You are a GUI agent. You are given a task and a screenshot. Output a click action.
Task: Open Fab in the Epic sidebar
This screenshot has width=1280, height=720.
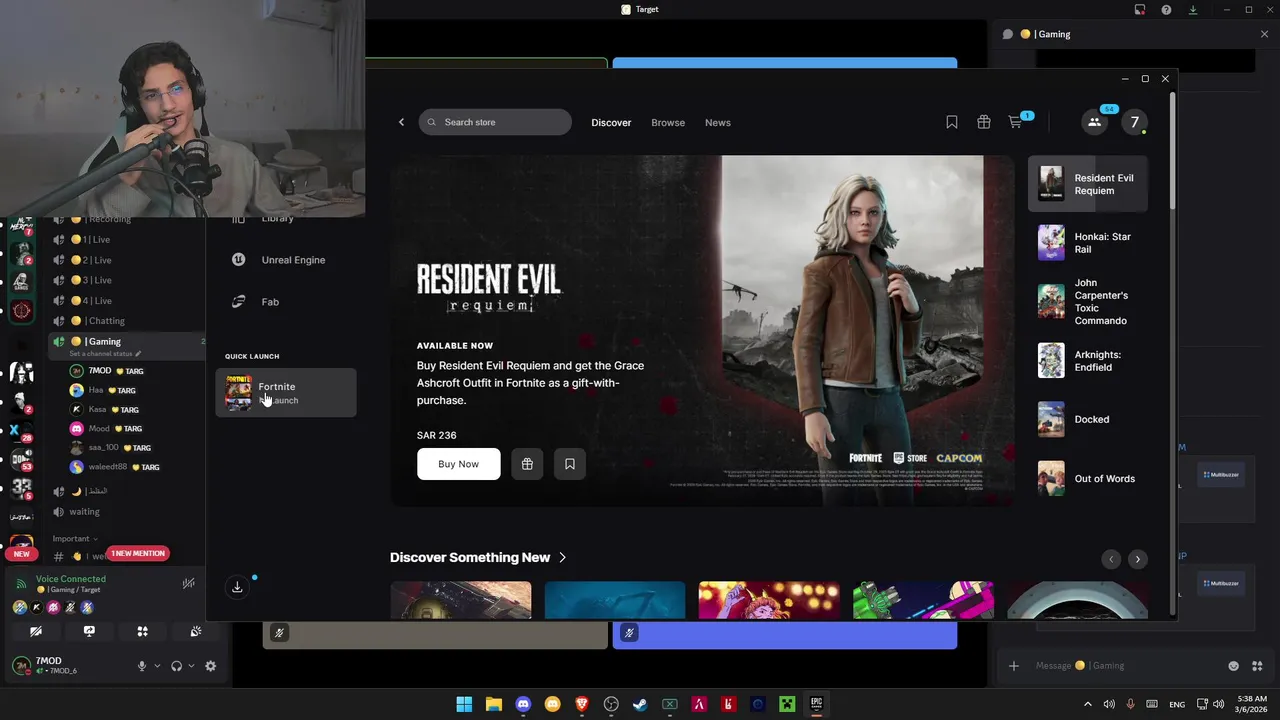click(x=256, y=302)
